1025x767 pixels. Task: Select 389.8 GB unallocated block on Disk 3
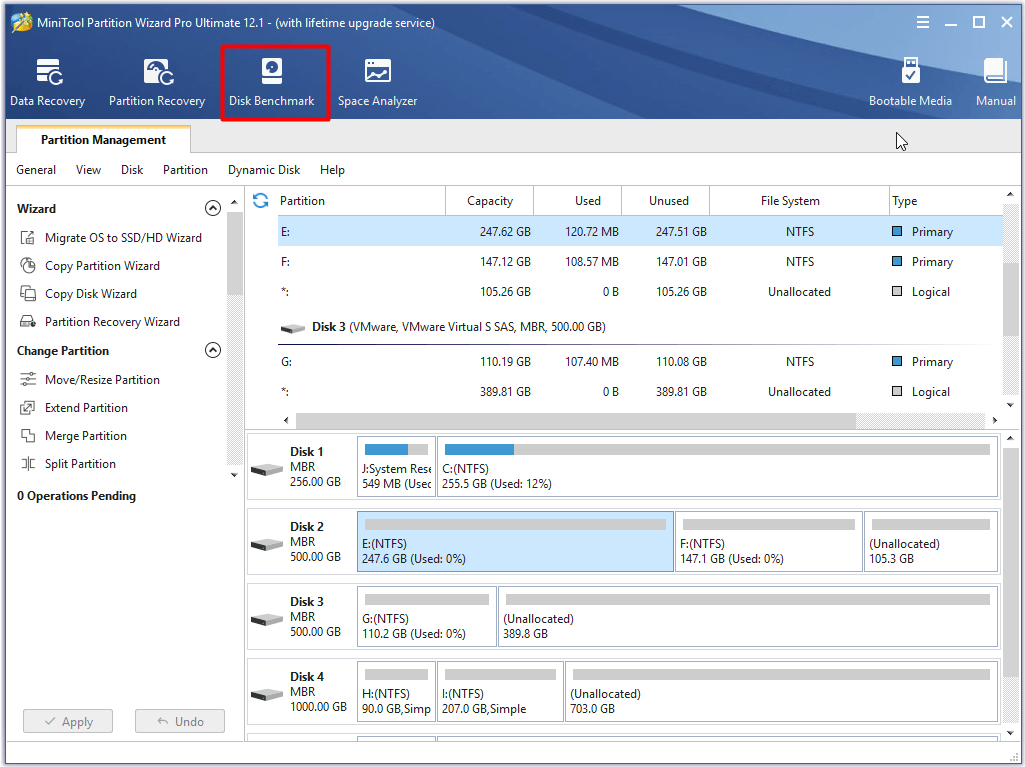pyautogui.click(x=748, y=617)
